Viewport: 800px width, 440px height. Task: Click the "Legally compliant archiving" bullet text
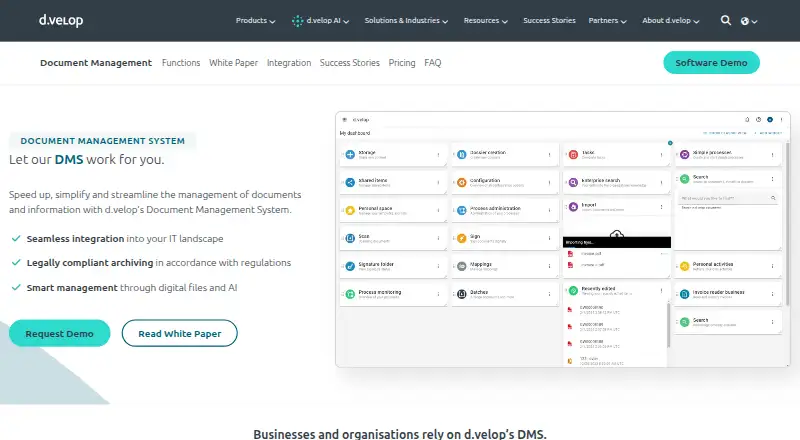click(90, 262)
